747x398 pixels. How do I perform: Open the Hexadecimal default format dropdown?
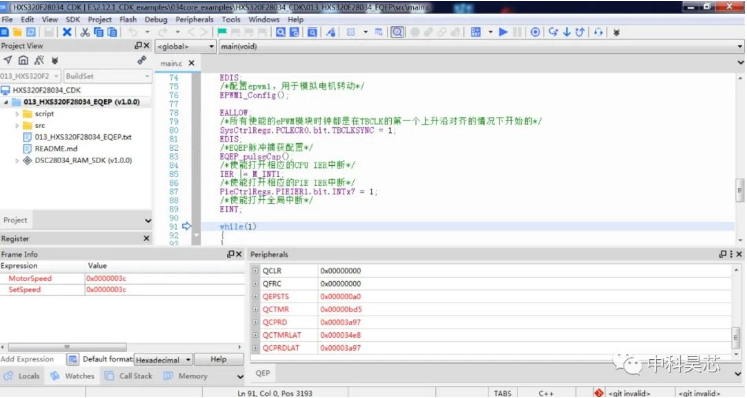tap(163, 360)
